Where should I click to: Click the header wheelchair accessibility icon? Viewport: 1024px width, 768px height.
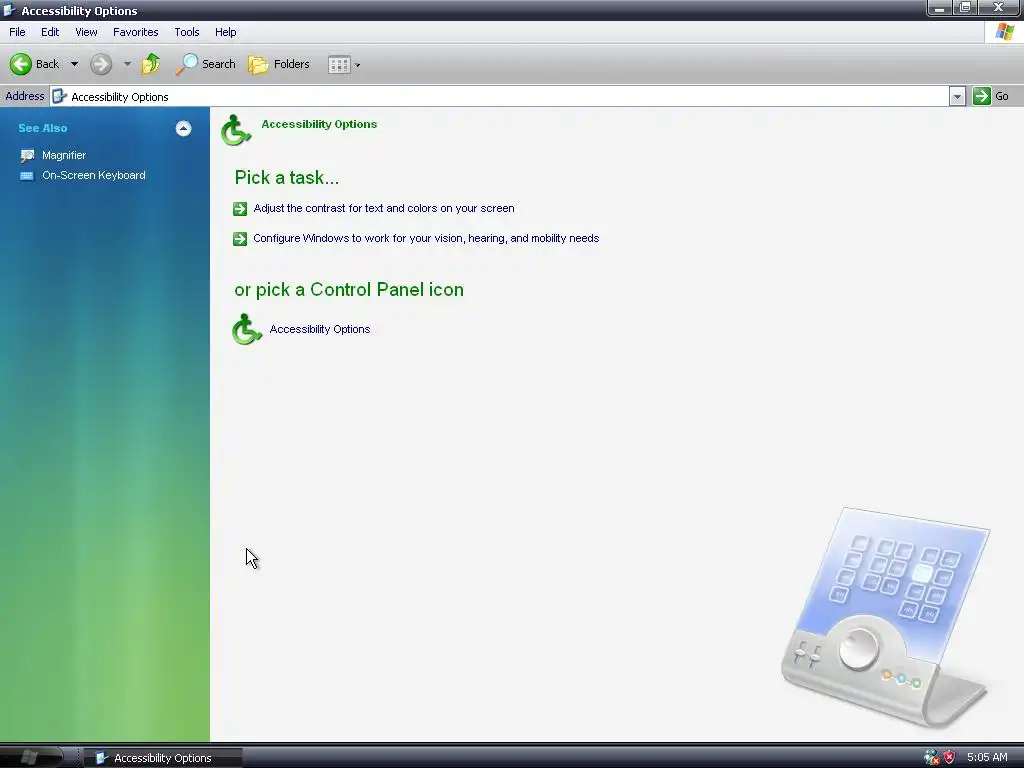pyautogui.click(x=236, y=130)
